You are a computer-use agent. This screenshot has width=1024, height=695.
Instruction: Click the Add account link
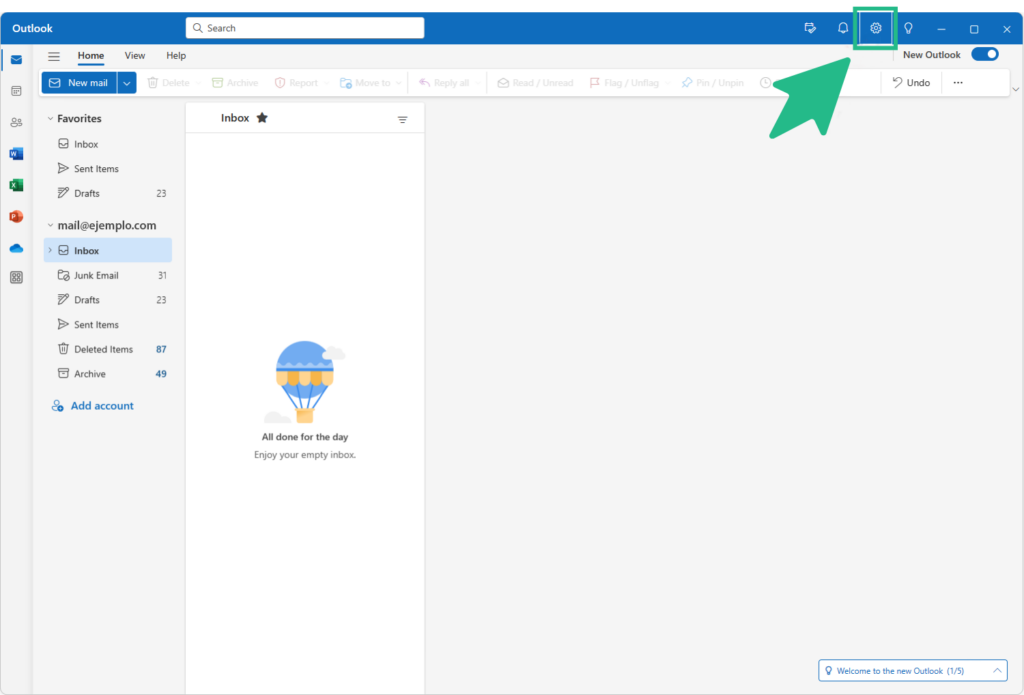pyautogui.click(x=102, y=406)
